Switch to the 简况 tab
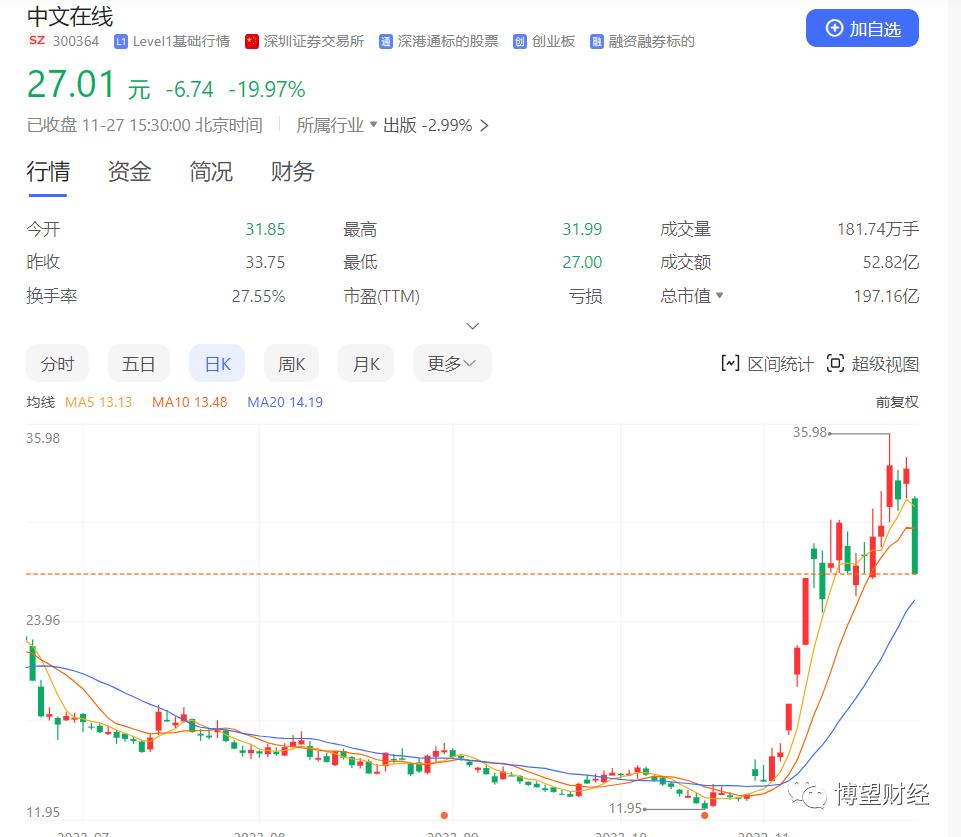This screenshot has height=837, width=961. [x=211, y=172]
